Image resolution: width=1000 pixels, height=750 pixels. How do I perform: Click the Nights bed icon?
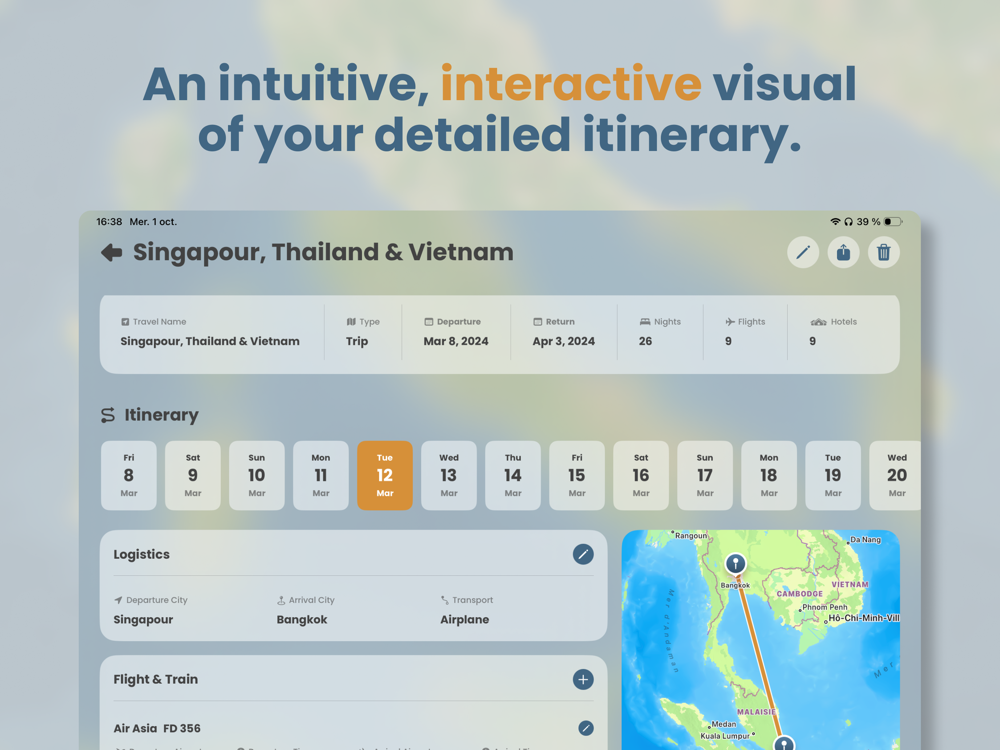tap(645, 322)
